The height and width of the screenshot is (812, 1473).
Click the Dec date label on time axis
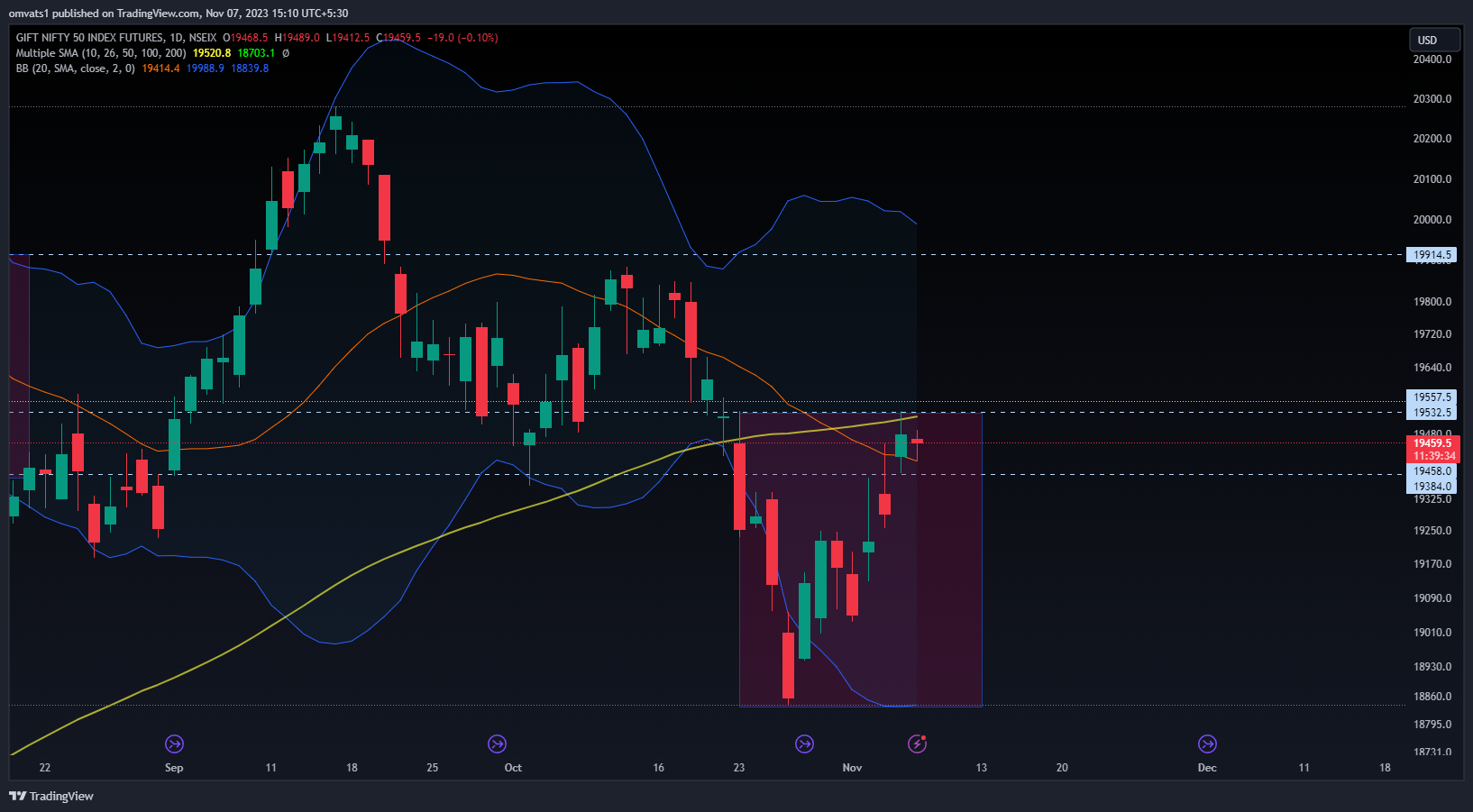(1207, 768)
